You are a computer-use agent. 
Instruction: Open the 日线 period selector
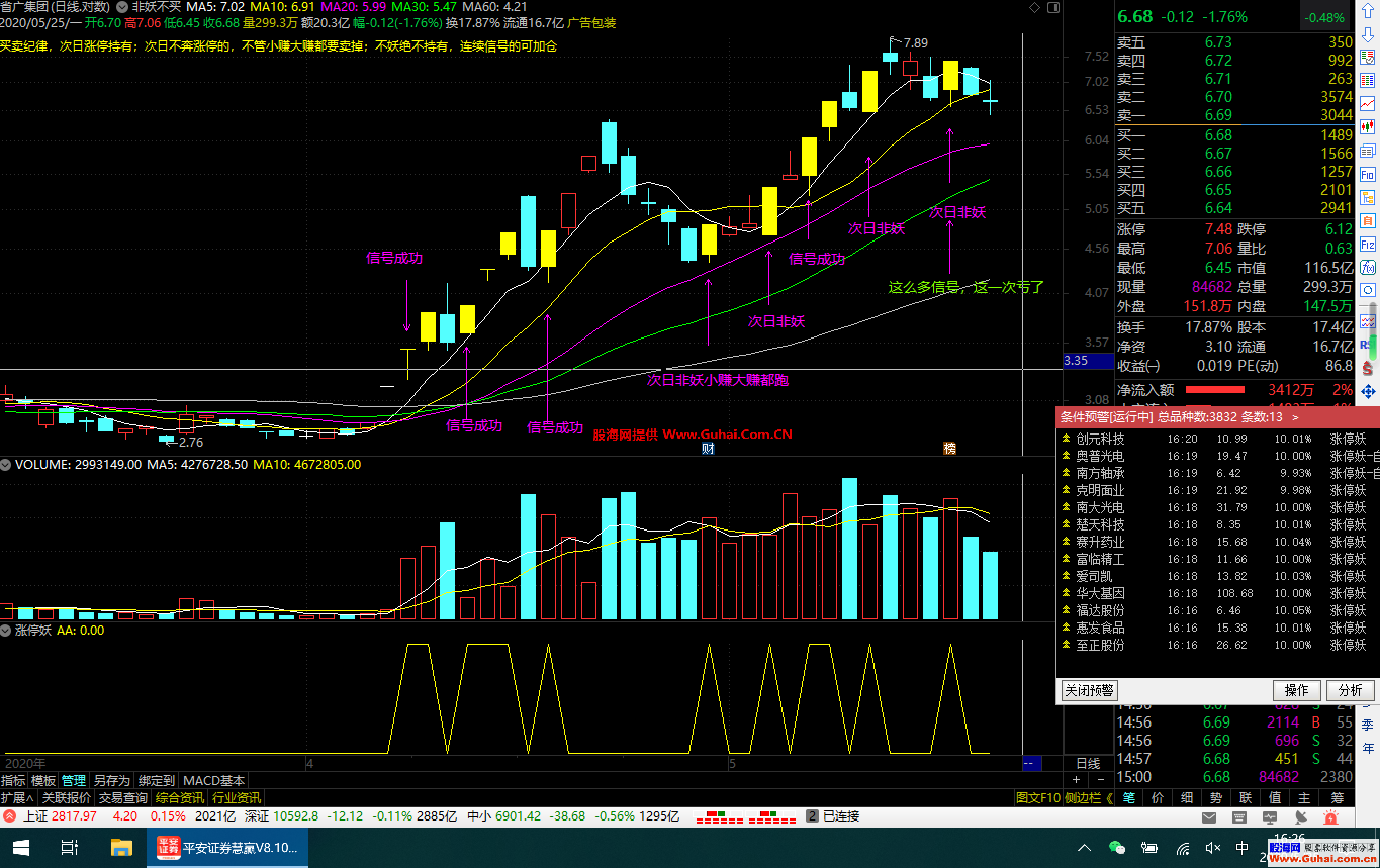point(1088,764)
